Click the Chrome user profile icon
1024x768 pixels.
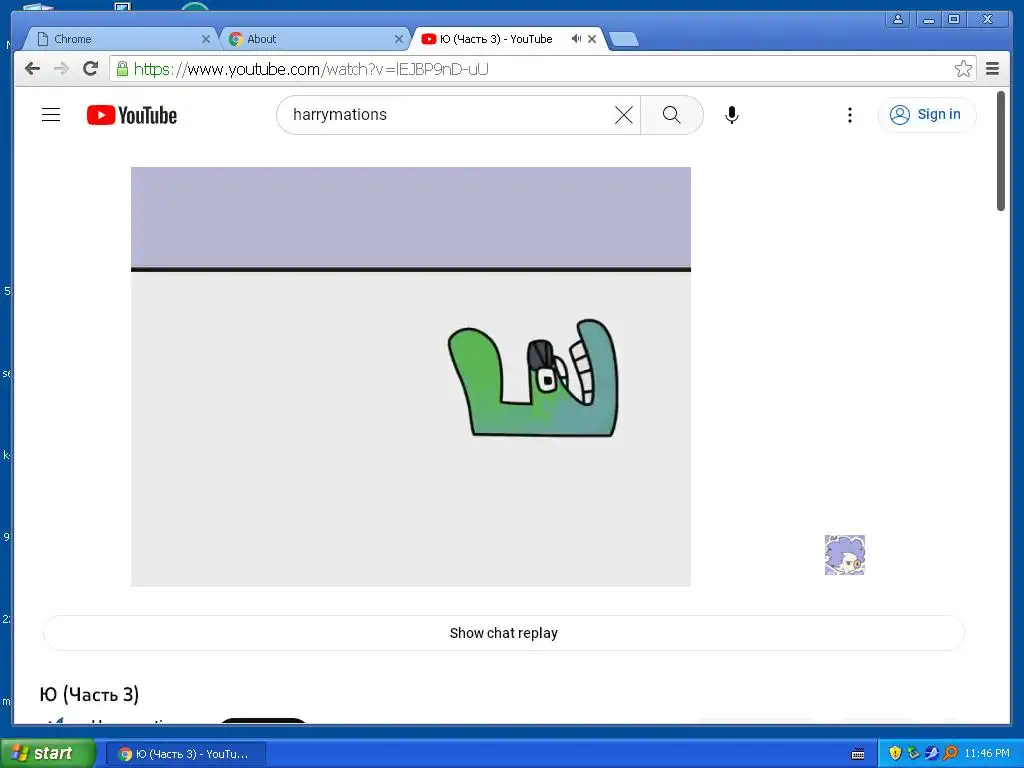pyautogui.click(x=898, y=19)
